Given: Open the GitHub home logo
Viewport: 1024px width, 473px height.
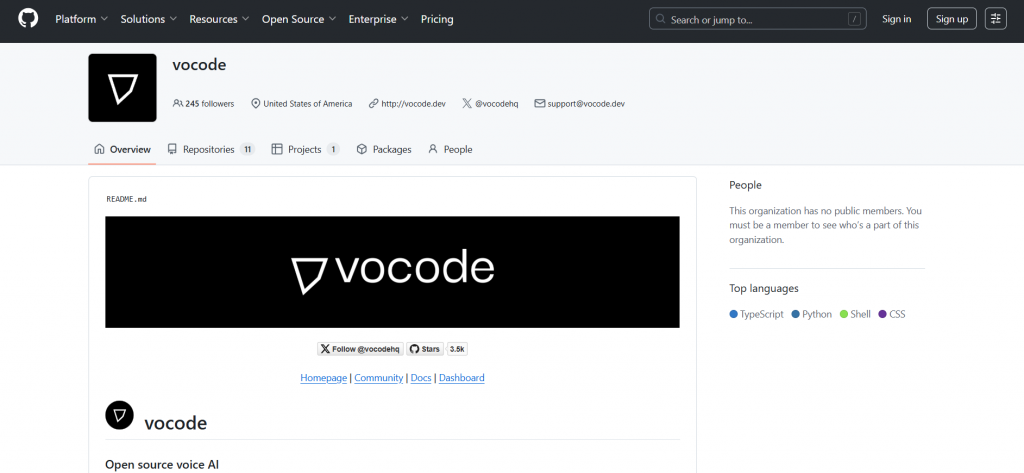Looking at the screenshot, I should pyautogui.click(x=28, y=19).
